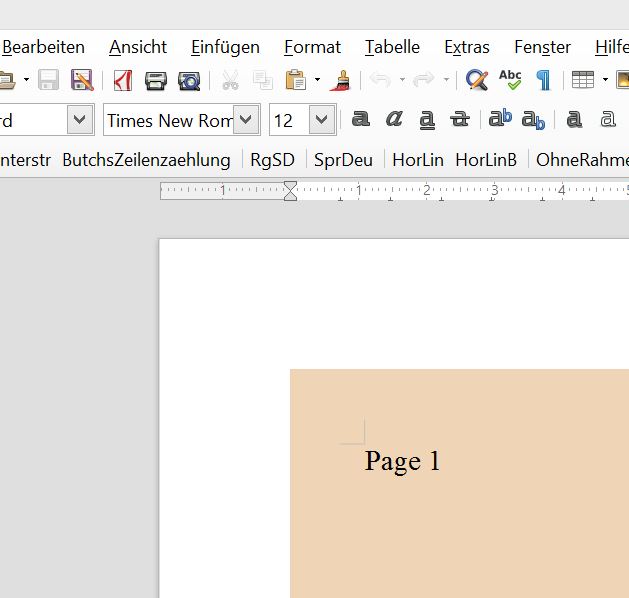Toggle formatting marks pilcrow icon
Viewport: 629px width, 598px height.
pyautogui.click(x=543, y=80)
